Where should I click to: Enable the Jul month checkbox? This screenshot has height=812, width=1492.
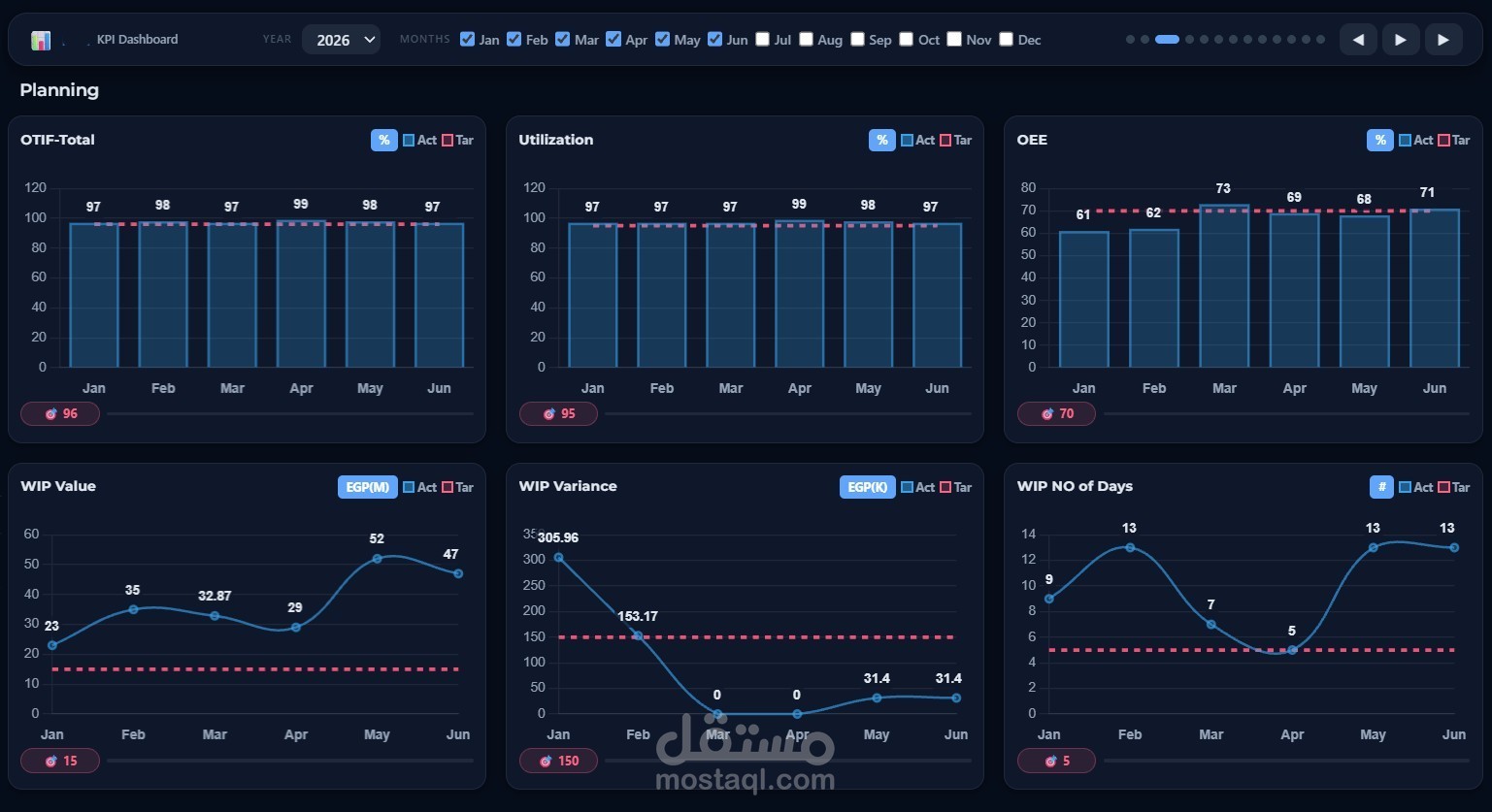coord(762,39)
